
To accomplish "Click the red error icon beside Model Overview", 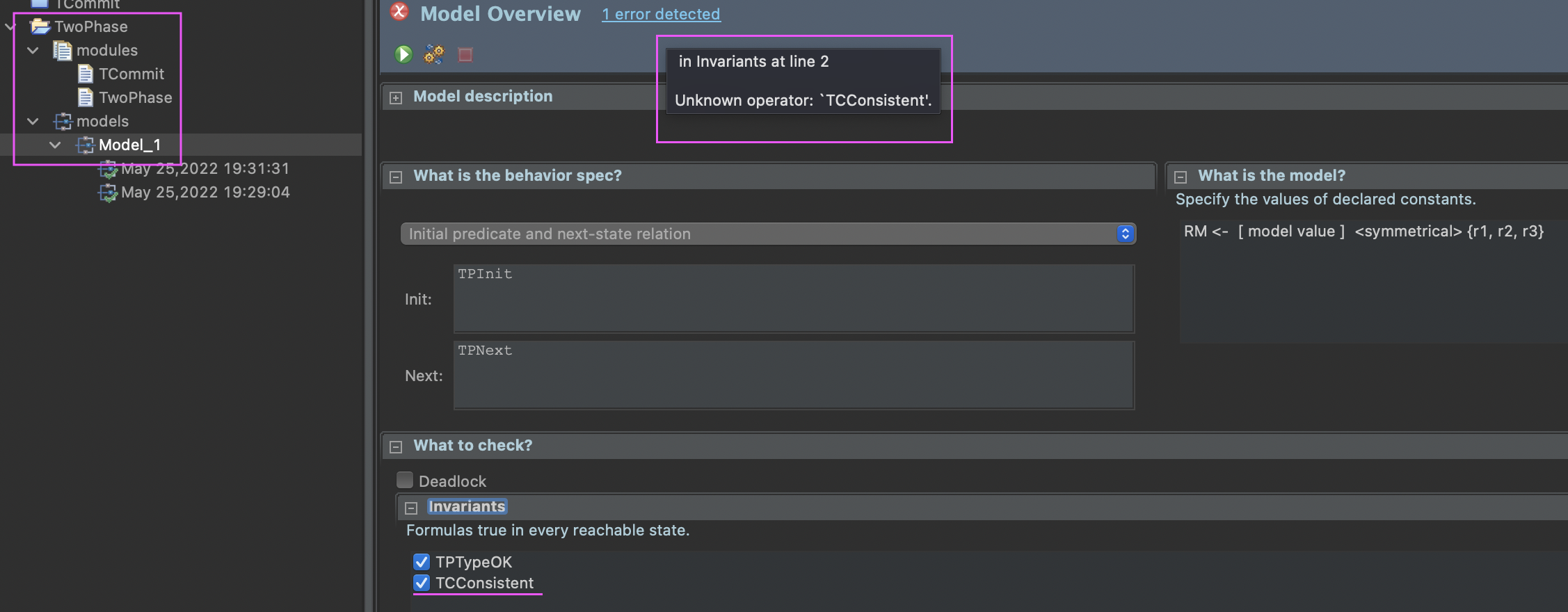I will tap(399, 12).
